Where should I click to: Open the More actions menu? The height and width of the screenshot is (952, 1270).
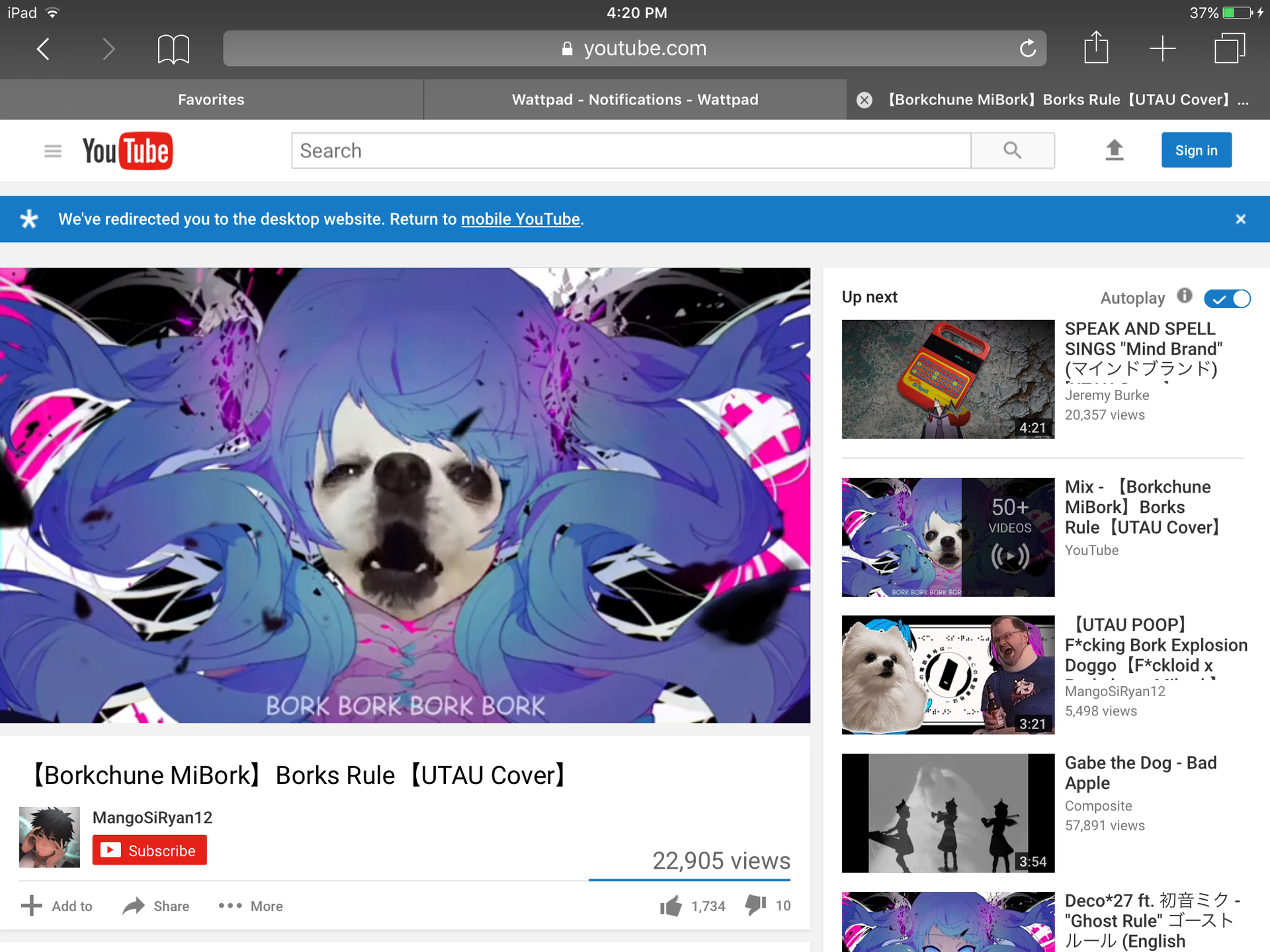click(x=251, y=906)
